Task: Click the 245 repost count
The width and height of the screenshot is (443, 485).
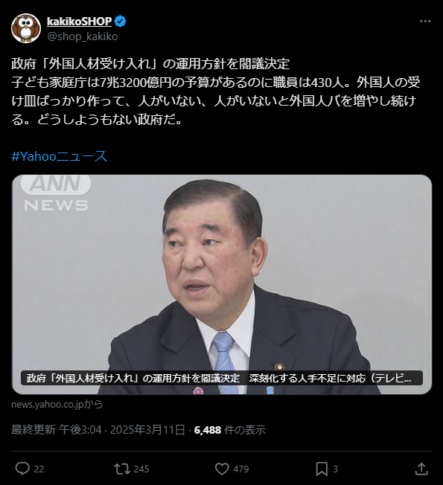Action: [141, 469]
